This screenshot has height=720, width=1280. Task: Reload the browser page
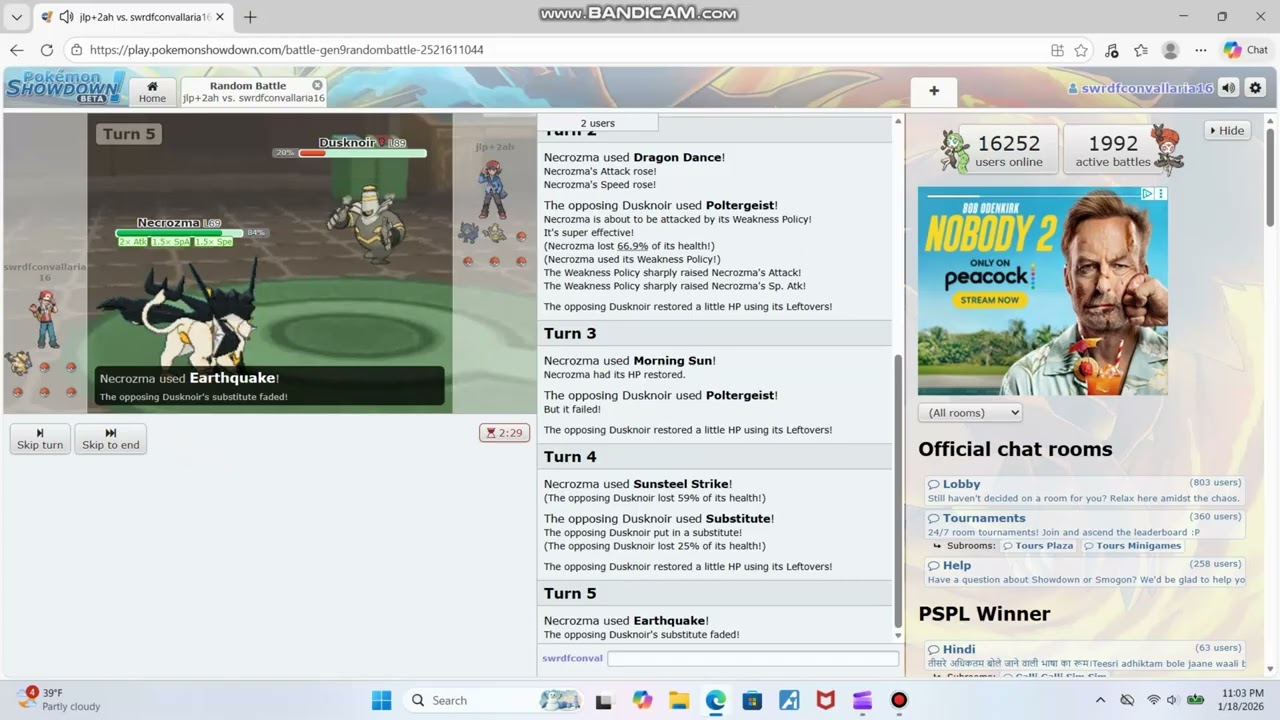click(46, 50)
